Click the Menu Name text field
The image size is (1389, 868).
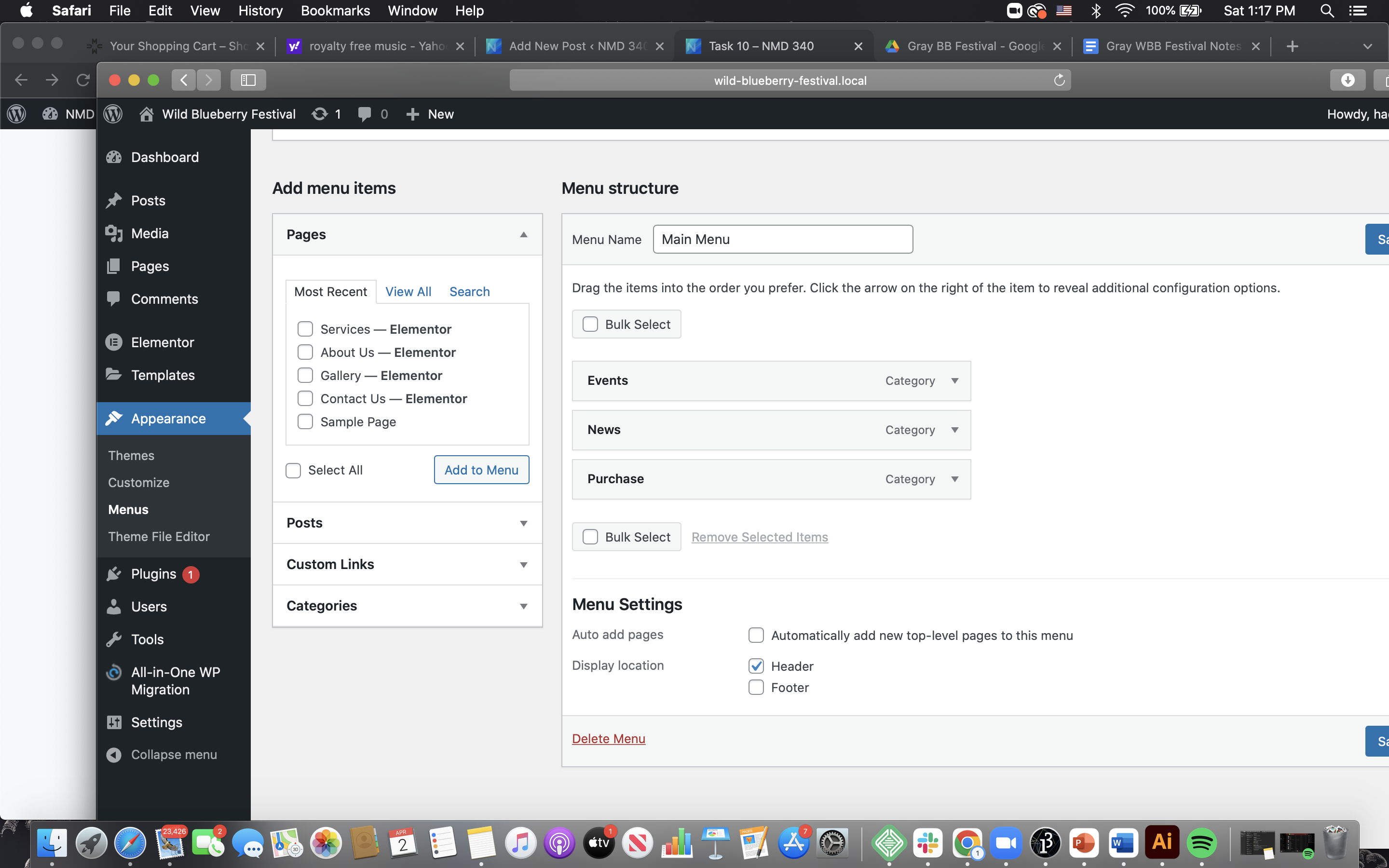782,239
